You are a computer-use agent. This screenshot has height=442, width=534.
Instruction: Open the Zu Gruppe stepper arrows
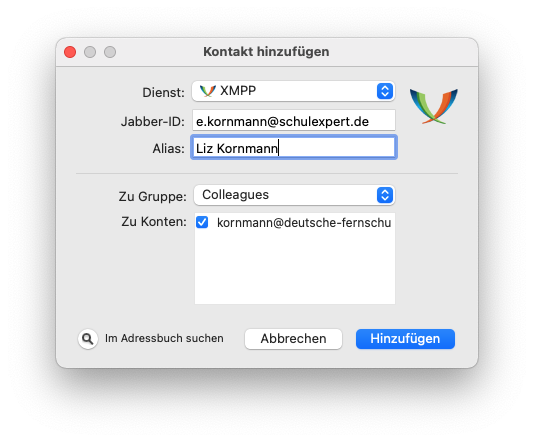click(385, 195)
